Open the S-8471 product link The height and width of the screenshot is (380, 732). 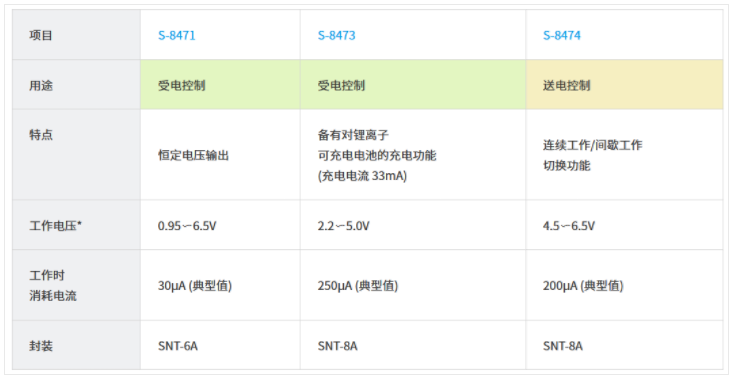pyautogui.click(x=176, y=35)
